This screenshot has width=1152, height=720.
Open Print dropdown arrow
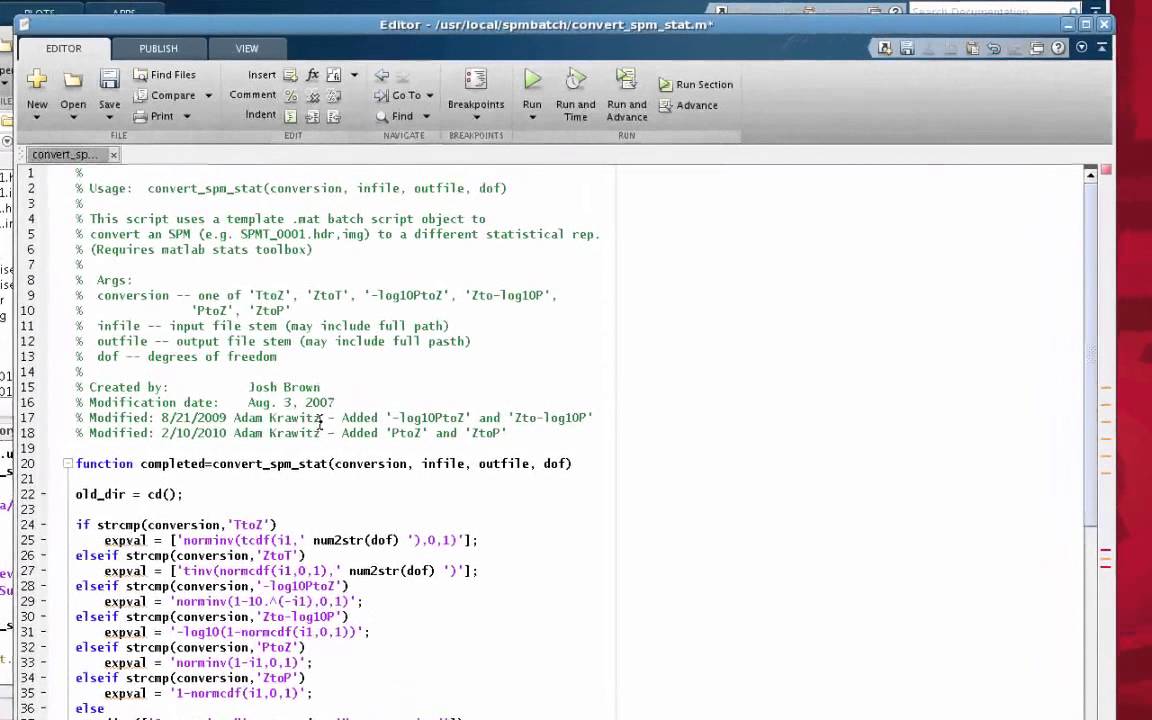(187, 116)
